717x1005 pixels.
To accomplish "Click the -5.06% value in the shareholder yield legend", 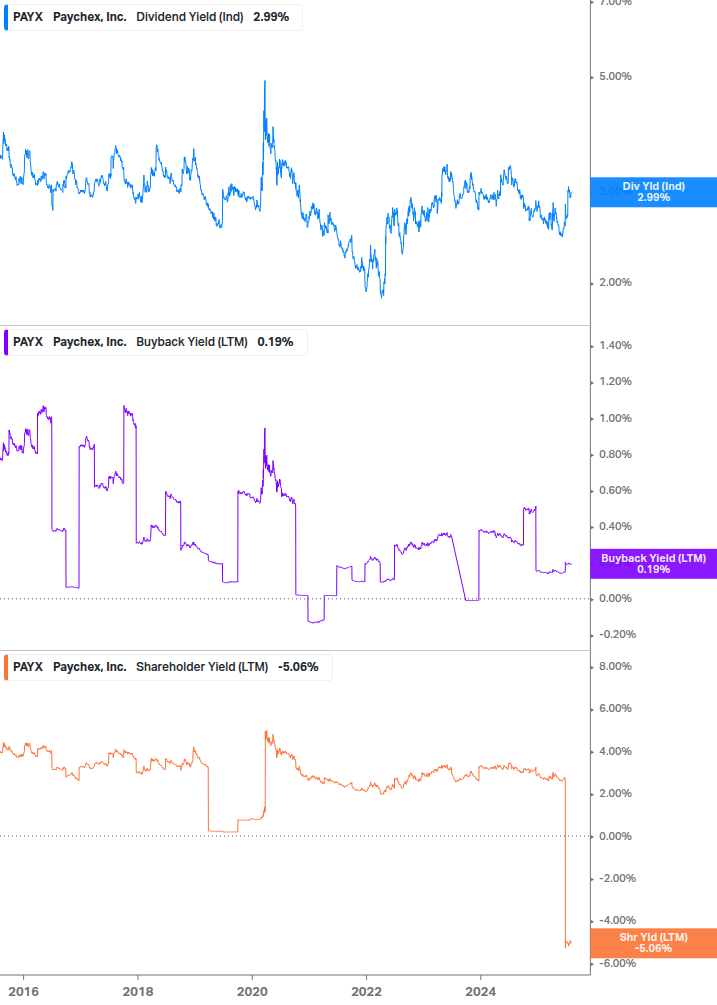I will (x=298, y=667).
